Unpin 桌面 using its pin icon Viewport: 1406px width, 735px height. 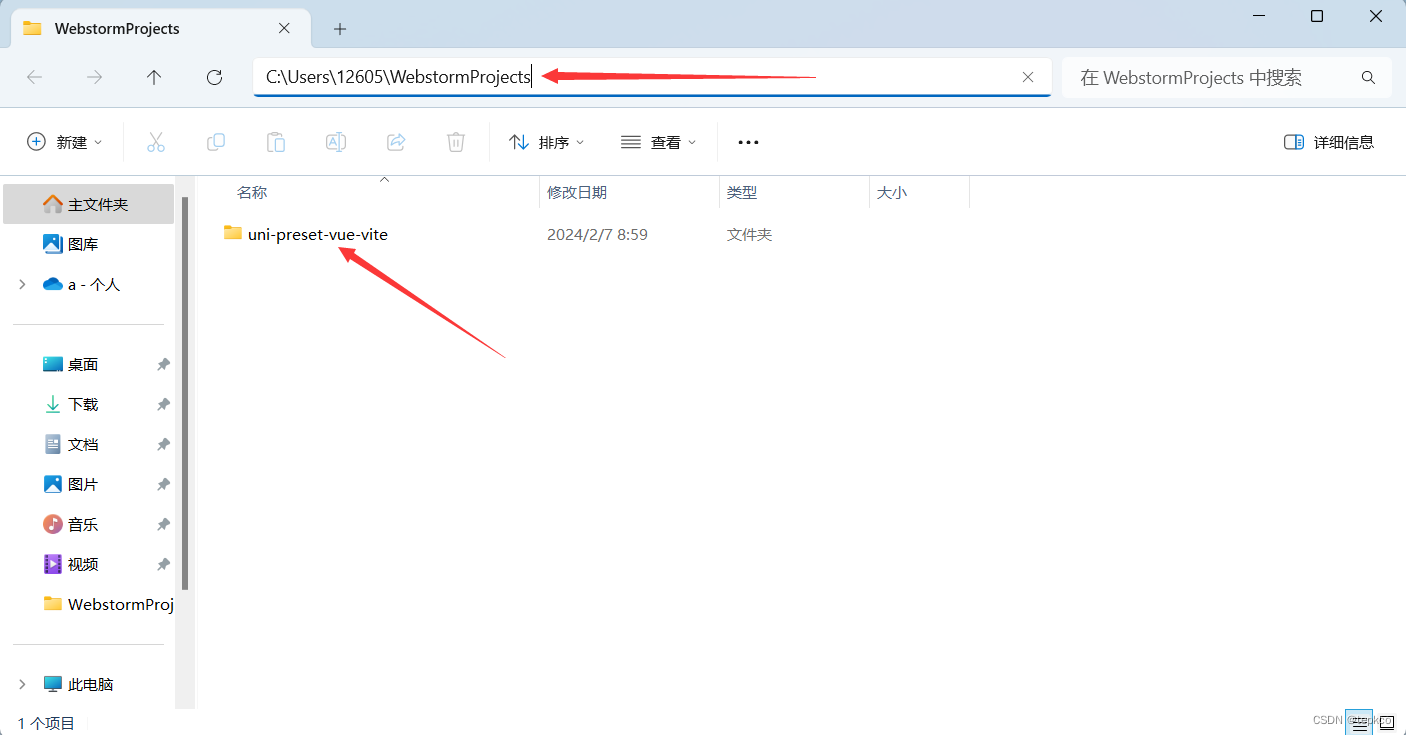pyautogui.click(x=163, y=365)
